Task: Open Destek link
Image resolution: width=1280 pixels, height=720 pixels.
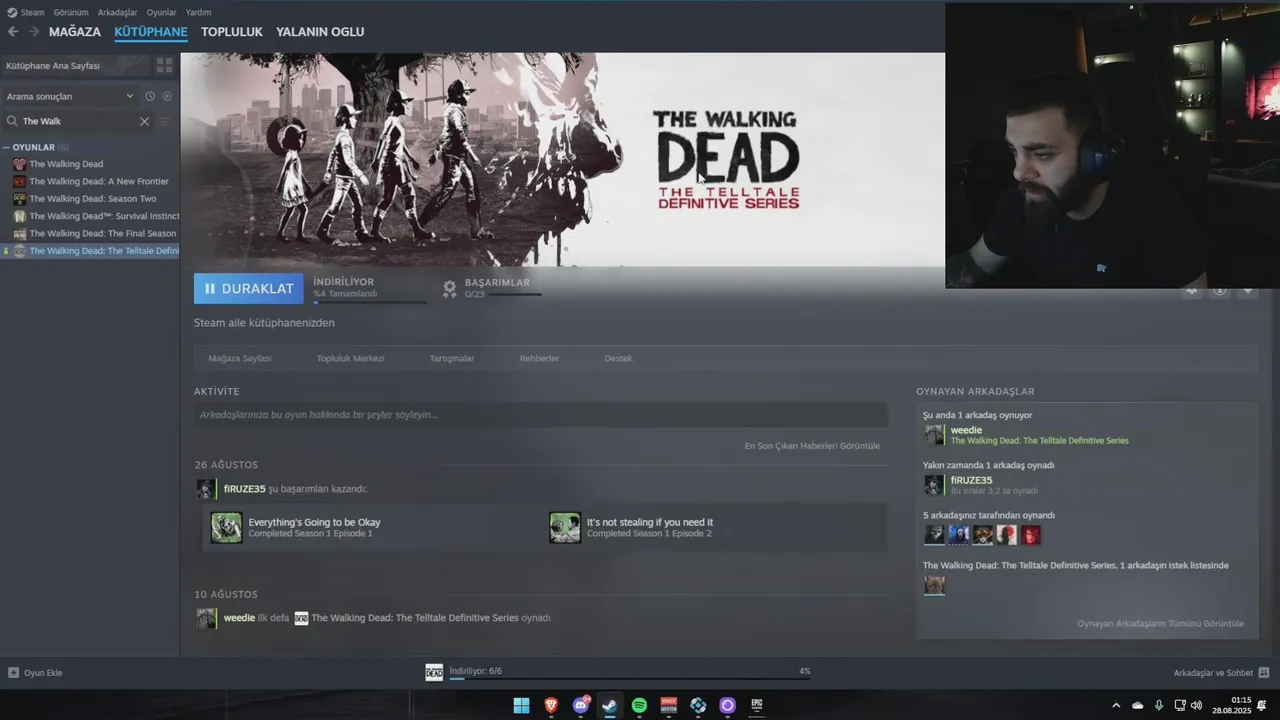Action: point(618,358)
